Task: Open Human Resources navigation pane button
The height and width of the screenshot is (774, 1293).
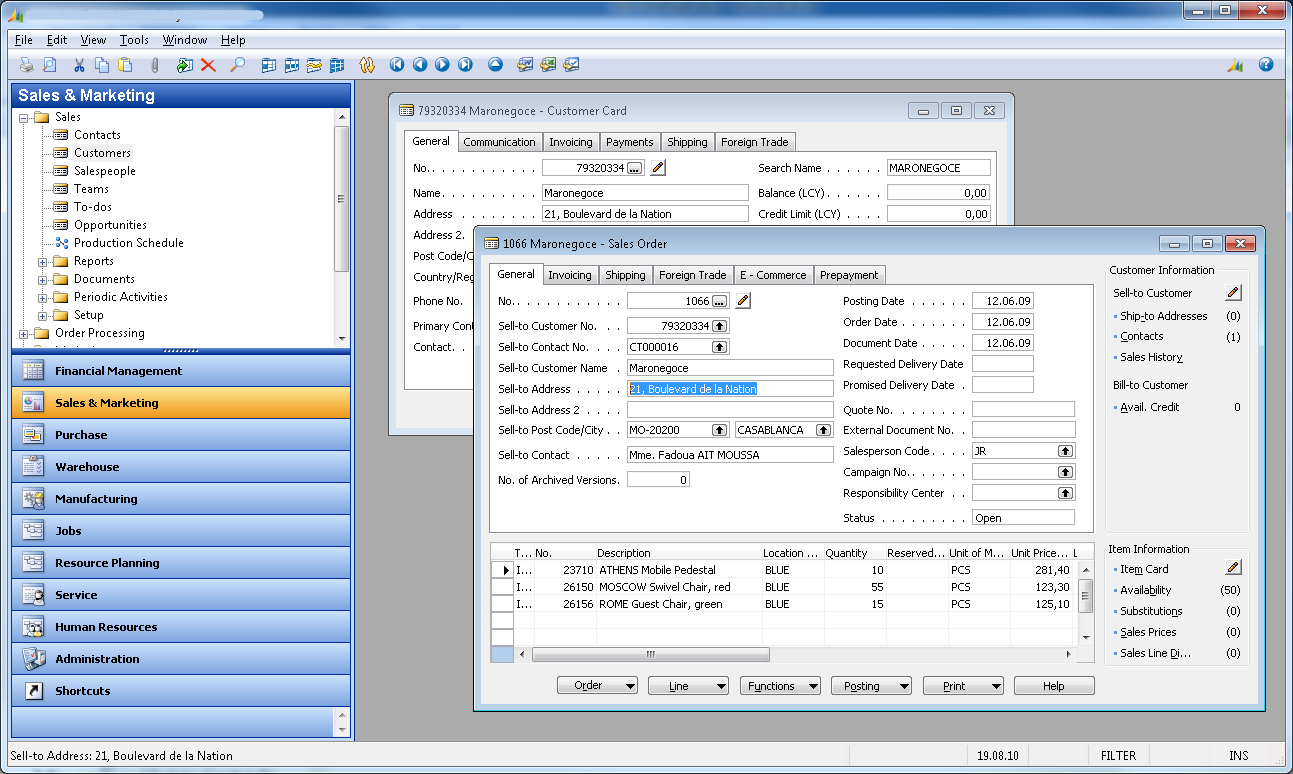Action: click(x=181, y=626)
